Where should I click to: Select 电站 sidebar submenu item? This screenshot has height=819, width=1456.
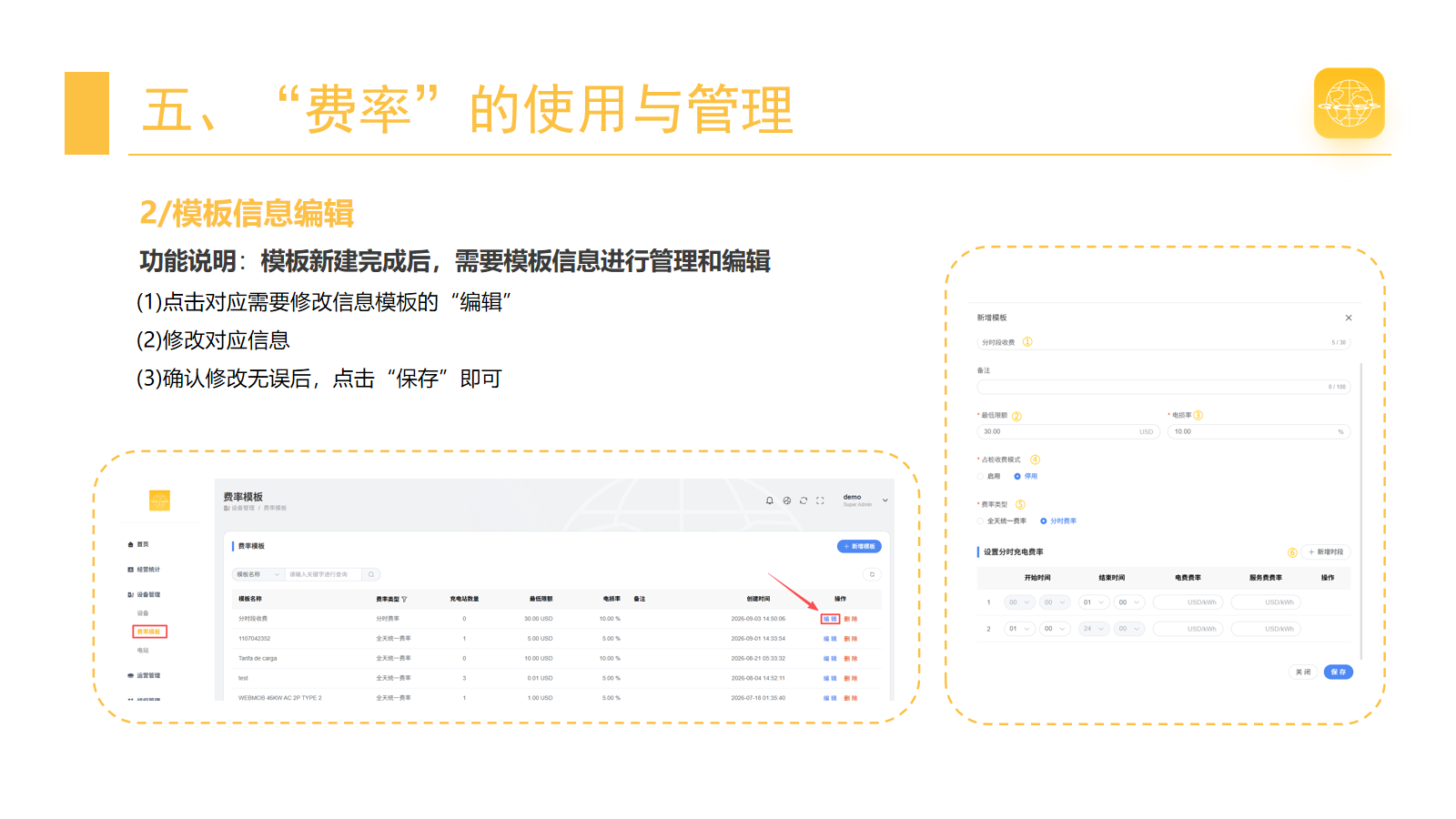point(143,651)
